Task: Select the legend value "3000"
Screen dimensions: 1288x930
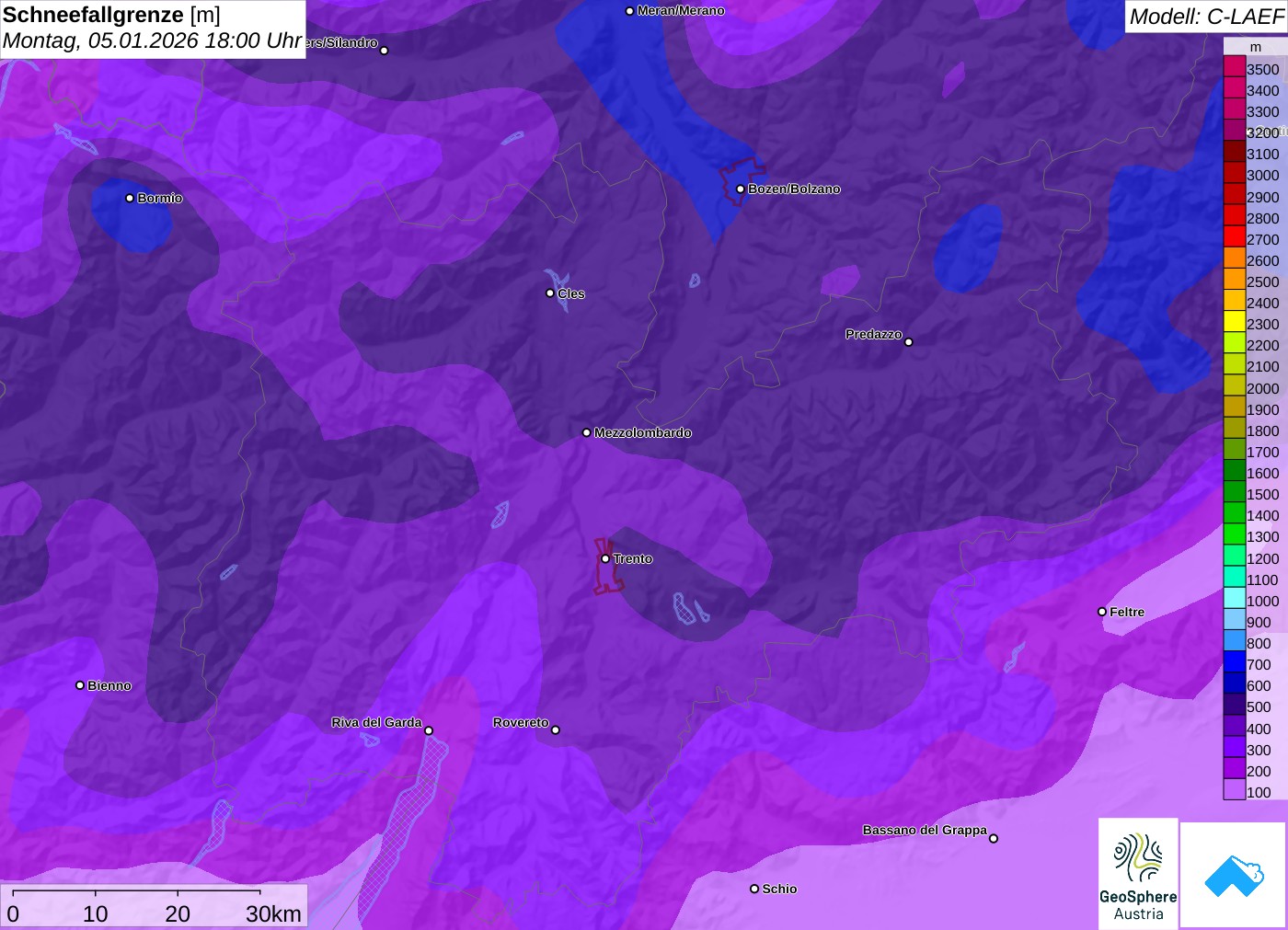Action: click(x=1263, y=176)
